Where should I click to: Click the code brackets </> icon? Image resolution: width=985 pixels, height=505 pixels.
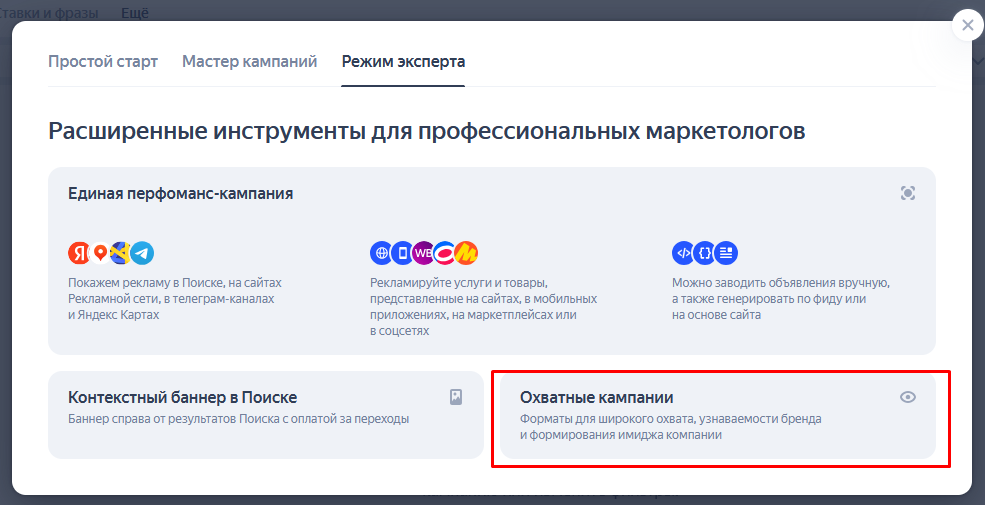point(683,253)
